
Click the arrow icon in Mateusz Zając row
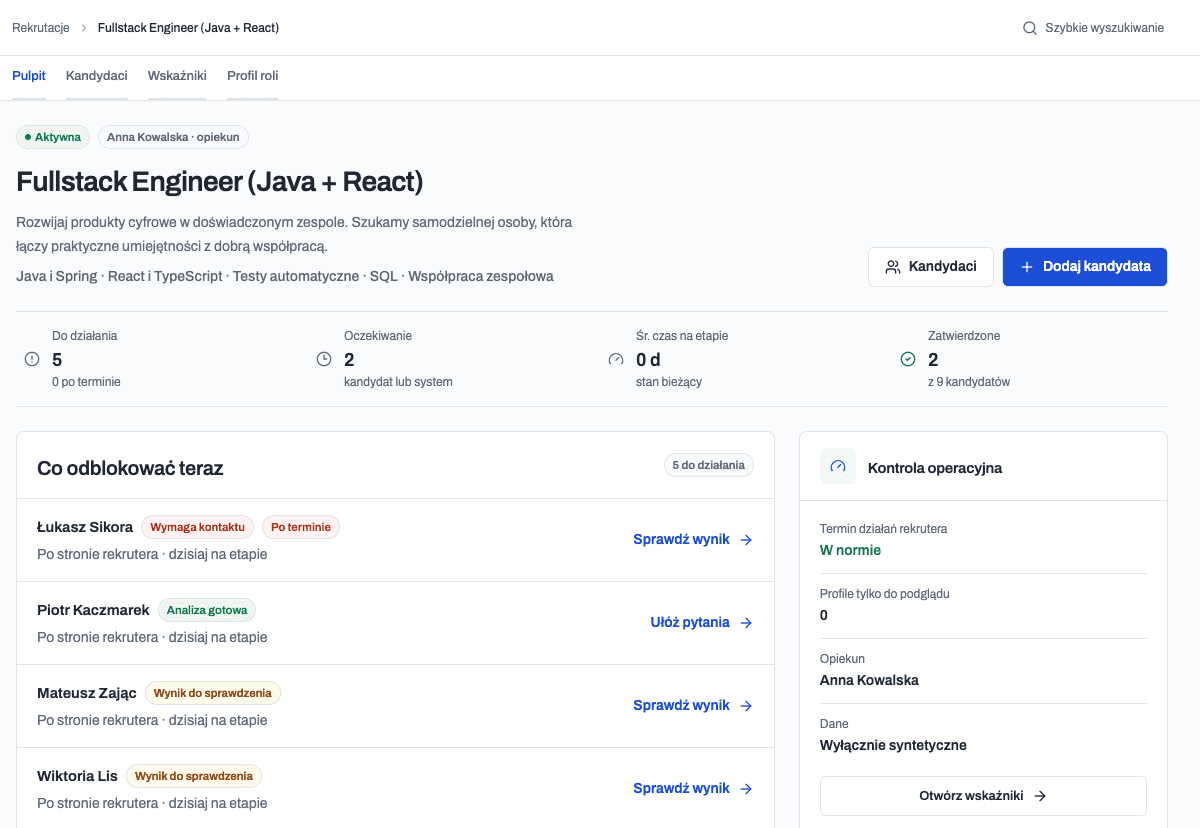click(x=746, y=706)
